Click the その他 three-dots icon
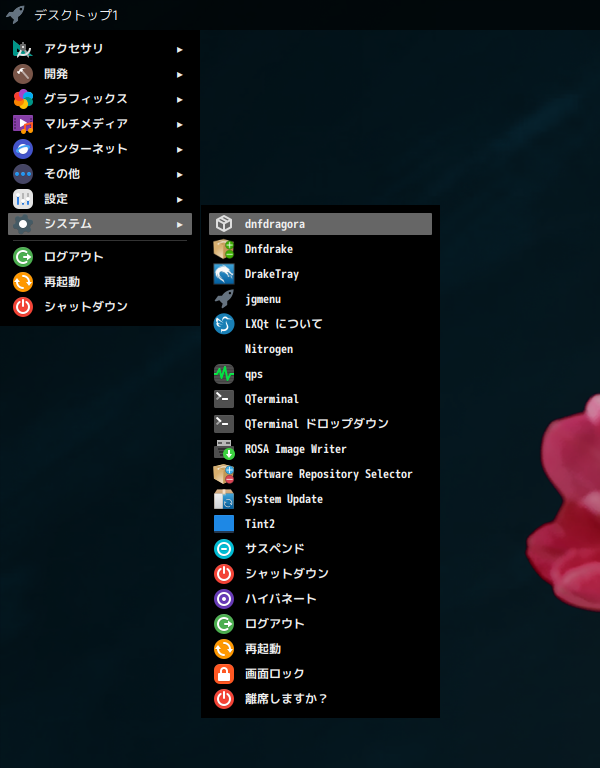This screenshot has height=768, width=600. (23, 174)
